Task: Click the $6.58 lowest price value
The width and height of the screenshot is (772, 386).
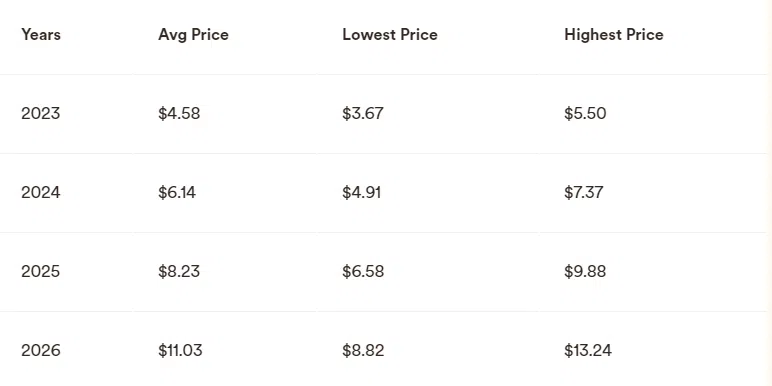Action: 363,272
